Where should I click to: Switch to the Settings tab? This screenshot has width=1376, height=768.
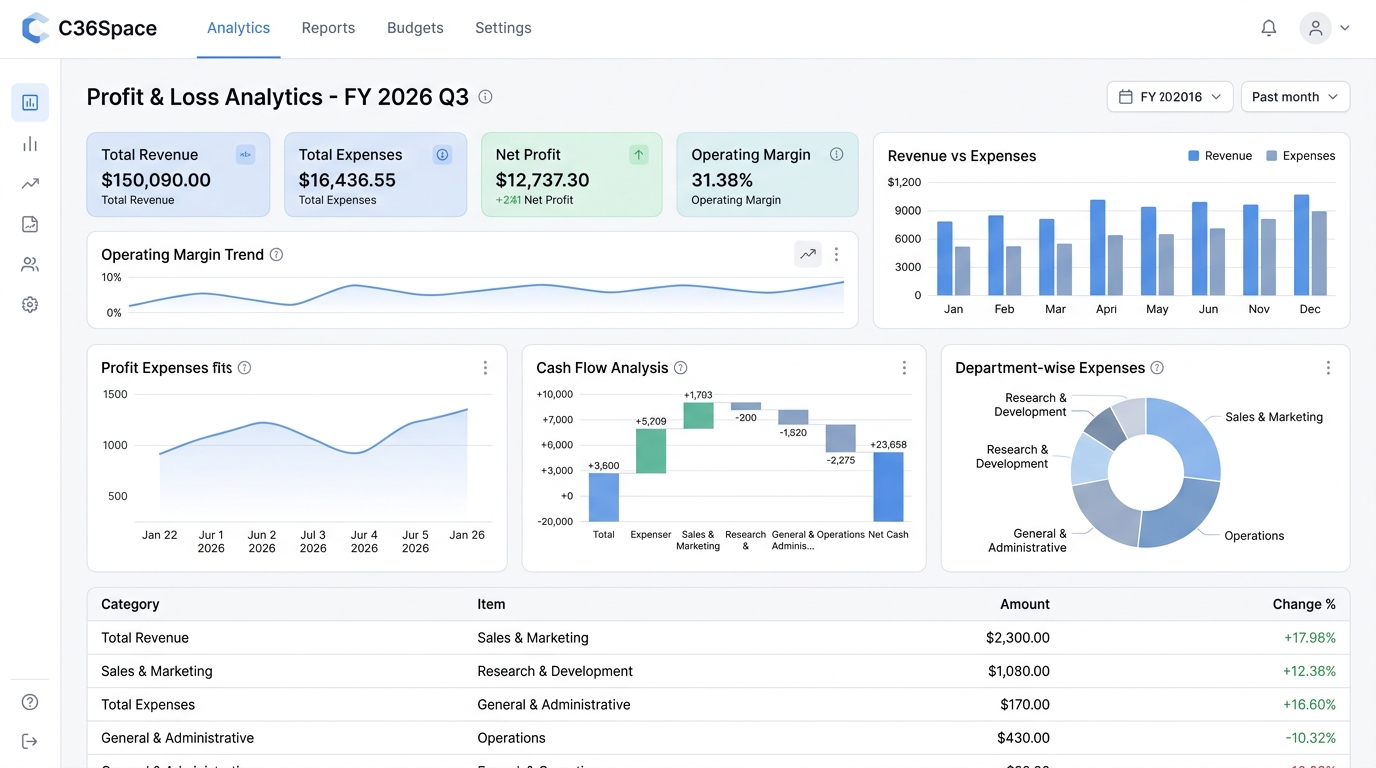pyautogui.click(x=503, y=28)
